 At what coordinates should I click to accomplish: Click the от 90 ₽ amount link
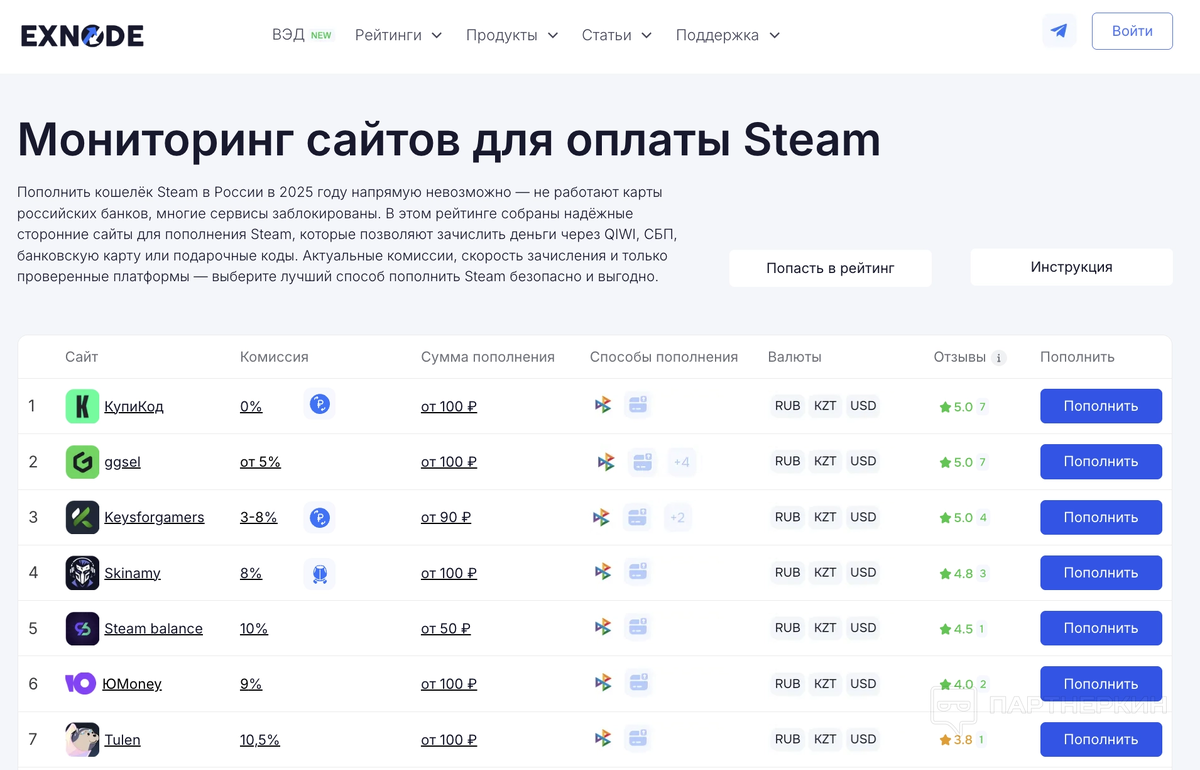[x=446, y=517]
